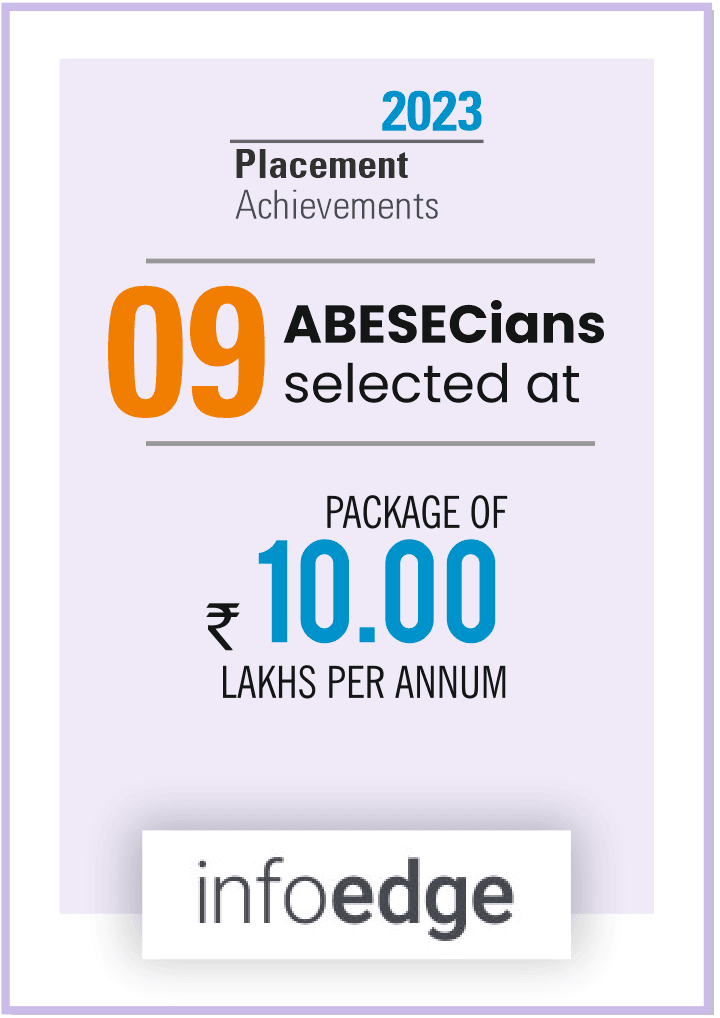This screenshot has height=1018, width=720.
Task: Click the blue "10.00" package figure
Action: coord(377,591)
